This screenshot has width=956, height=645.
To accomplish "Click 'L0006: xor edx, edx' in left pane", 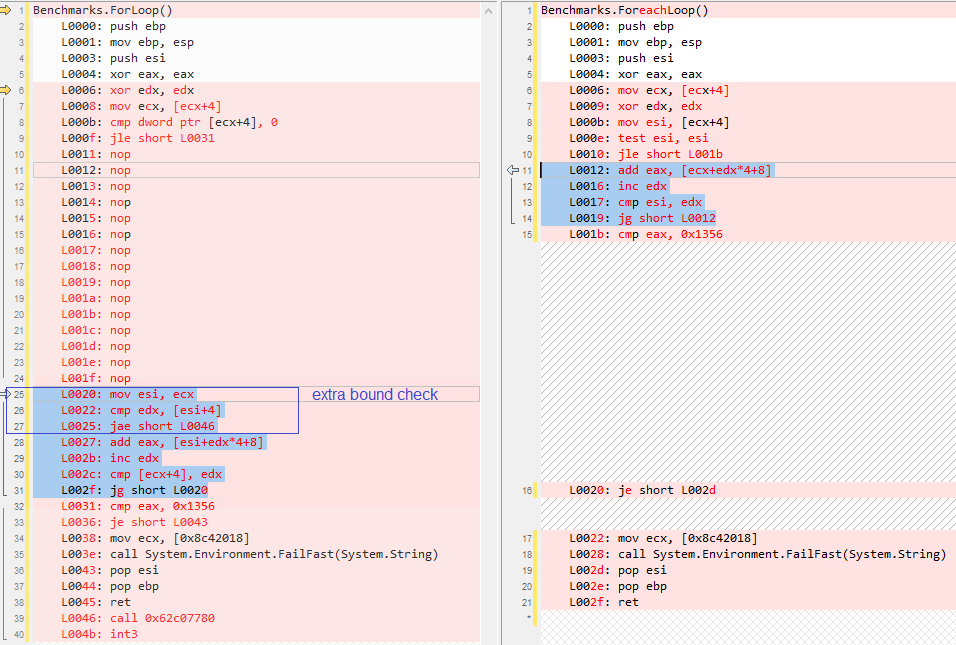I will point(127,90).
